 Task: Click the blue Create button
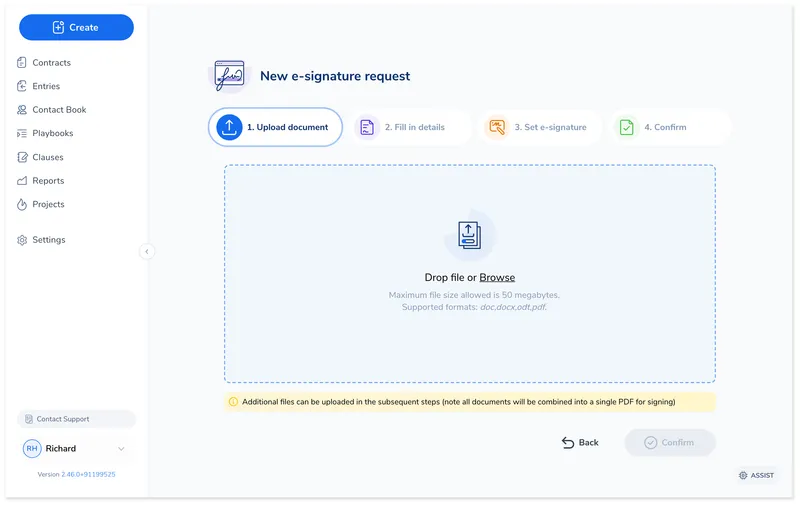[76, 27]
